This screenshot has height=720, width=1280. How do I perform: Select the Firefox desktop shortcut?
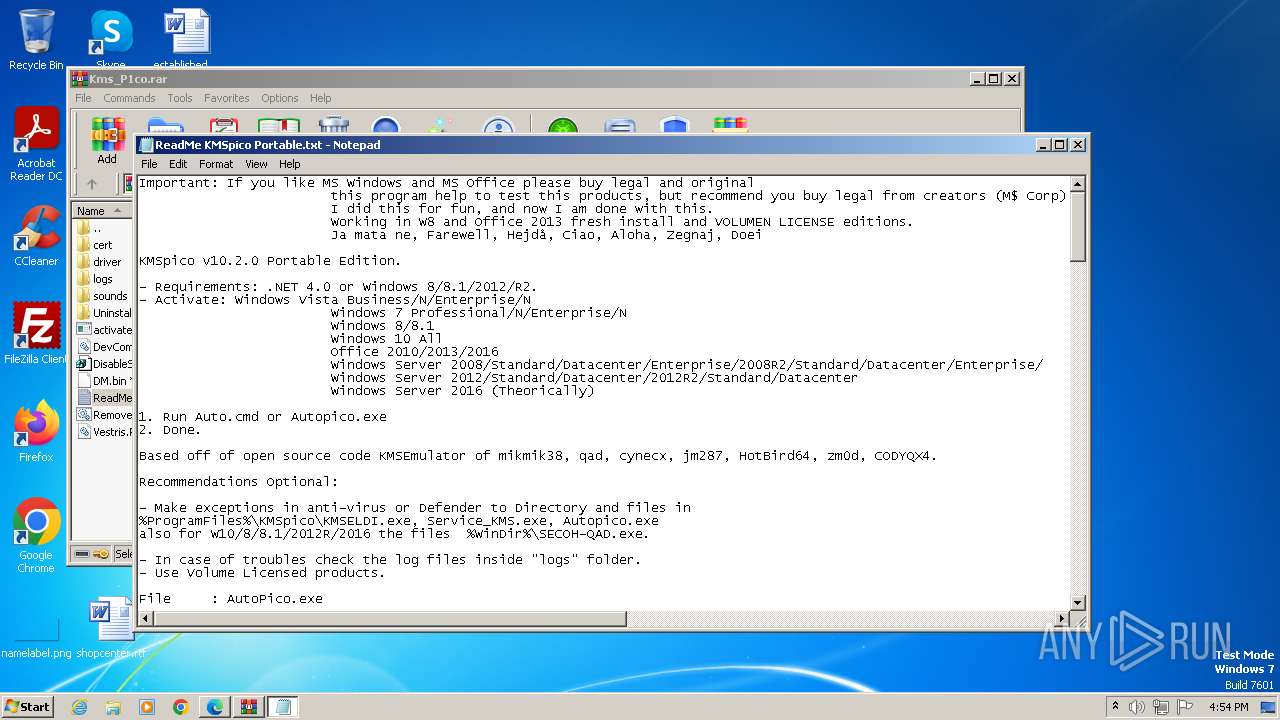tap(36, 431)
